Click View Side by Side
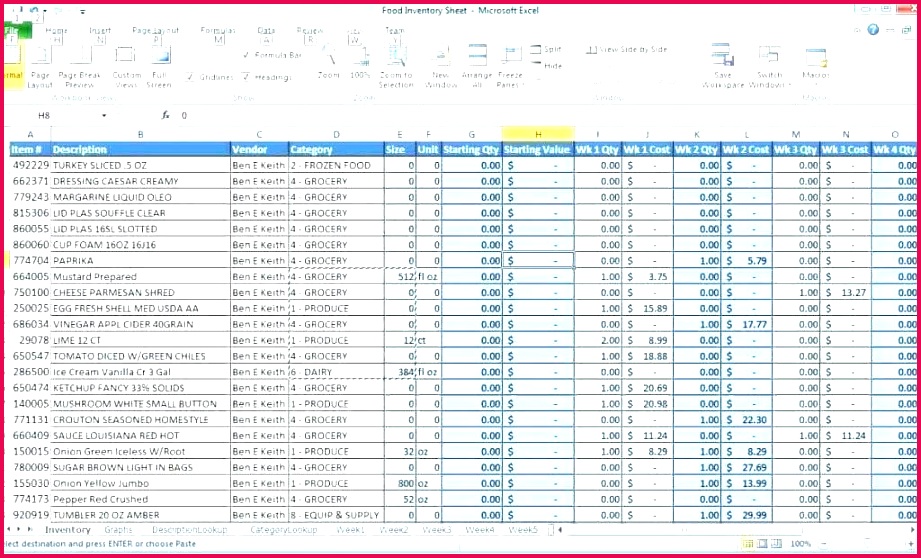The image size is (921, 558). click(627, 50)
